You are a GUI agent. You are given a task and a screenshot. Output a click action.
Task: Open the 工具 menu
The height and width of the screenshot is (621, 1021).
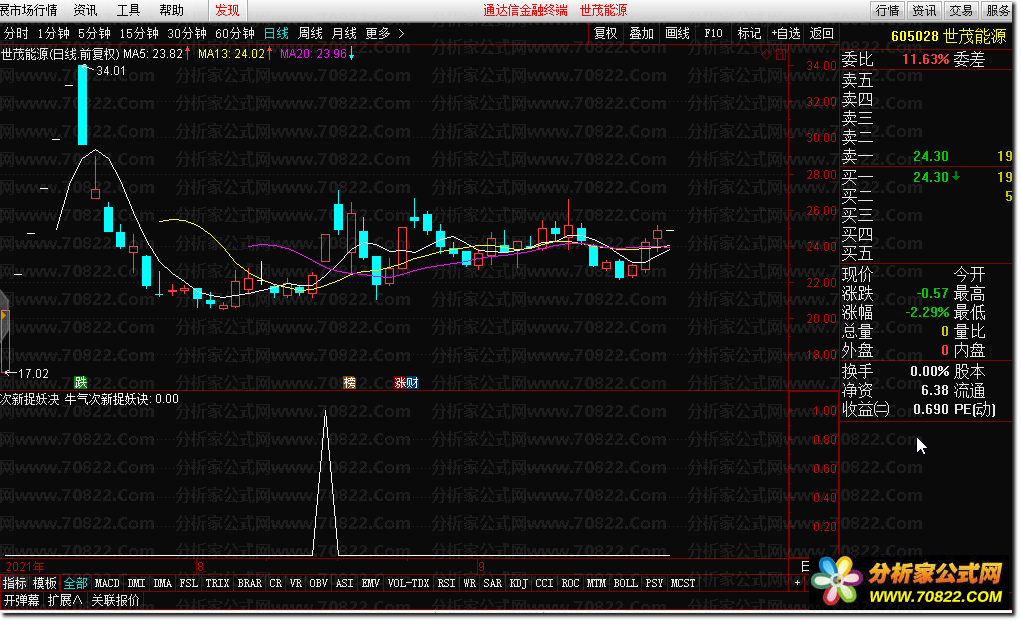pos(128,10)
